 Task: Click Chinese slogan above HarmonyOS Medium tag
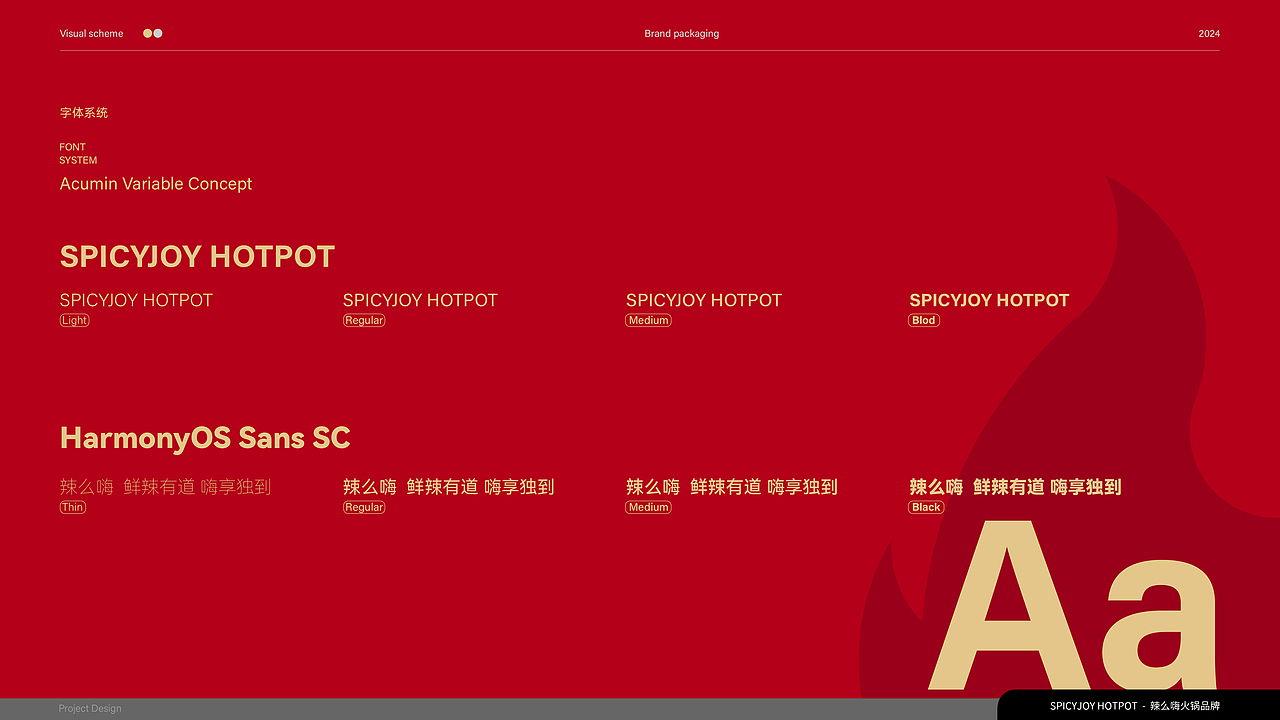732,487
